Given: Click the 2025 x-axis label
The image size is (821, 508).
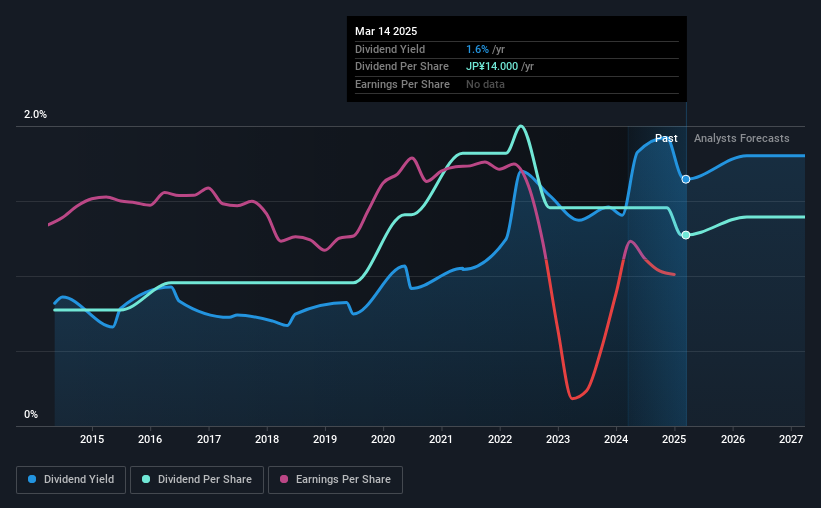Looking at the screenshot, I should 674,439.
